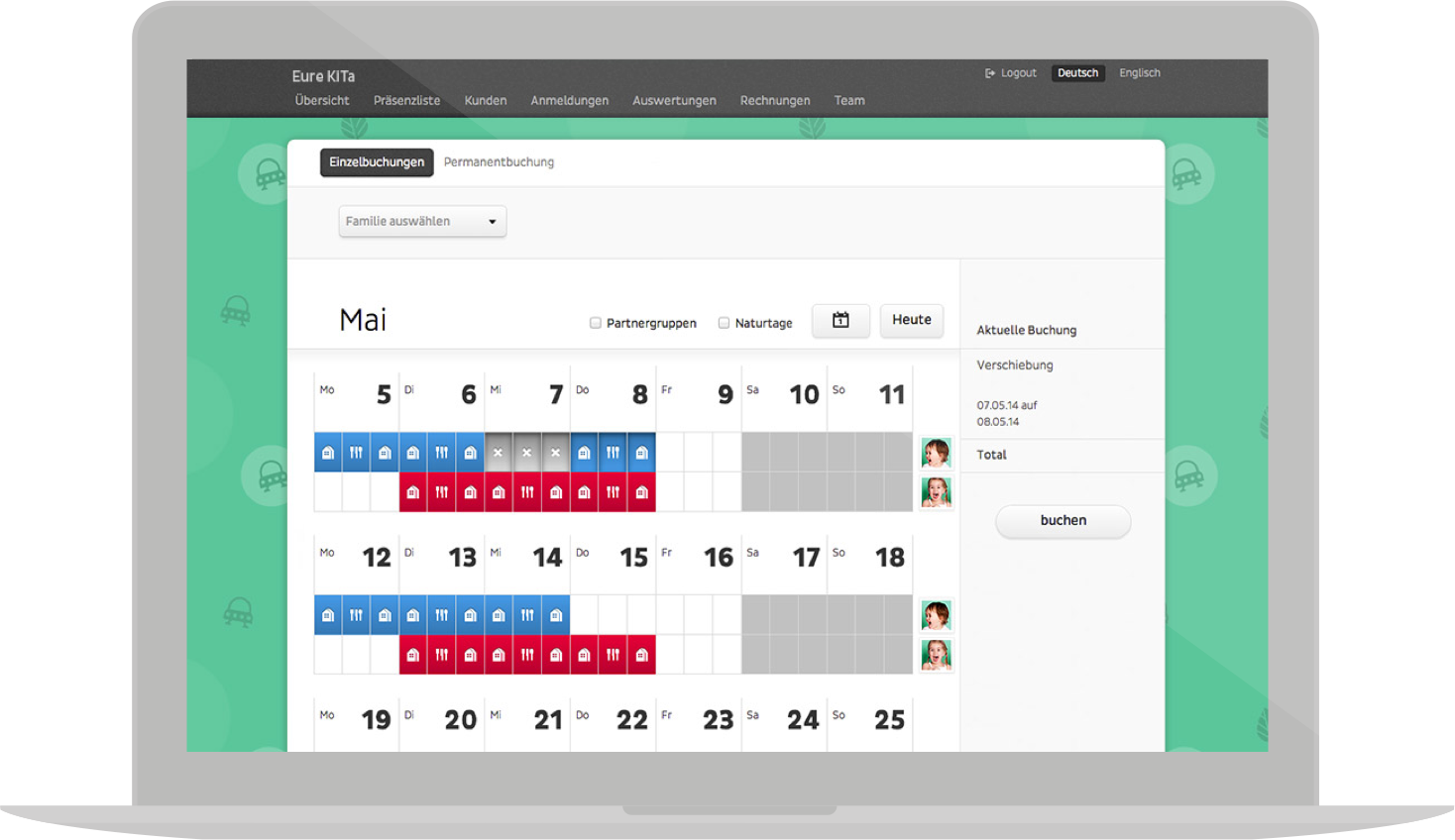Enable the Partnergruppen checkbox

(x=596, y=323)
